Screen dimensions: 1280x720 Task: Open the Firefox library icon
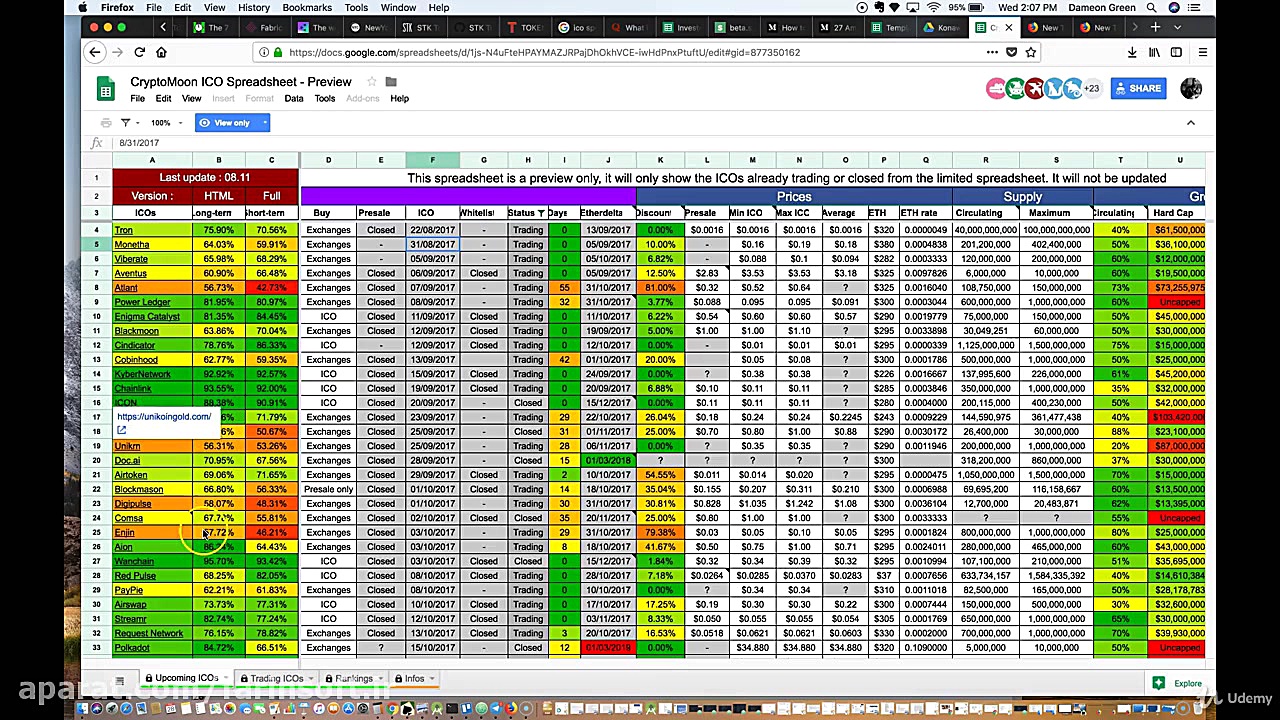click(1154, 52)
